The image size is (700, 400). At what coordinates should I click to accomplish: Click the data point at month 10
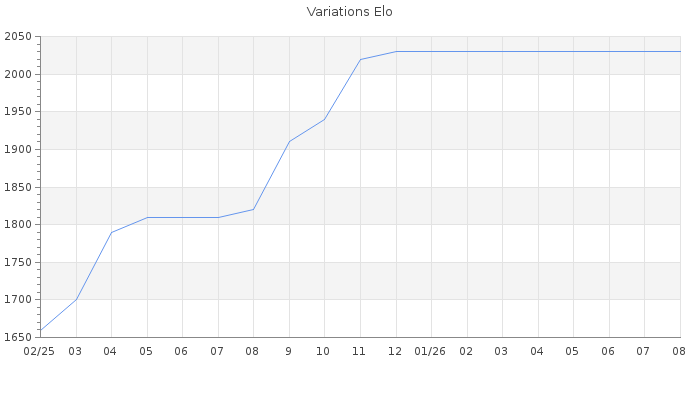325,119
